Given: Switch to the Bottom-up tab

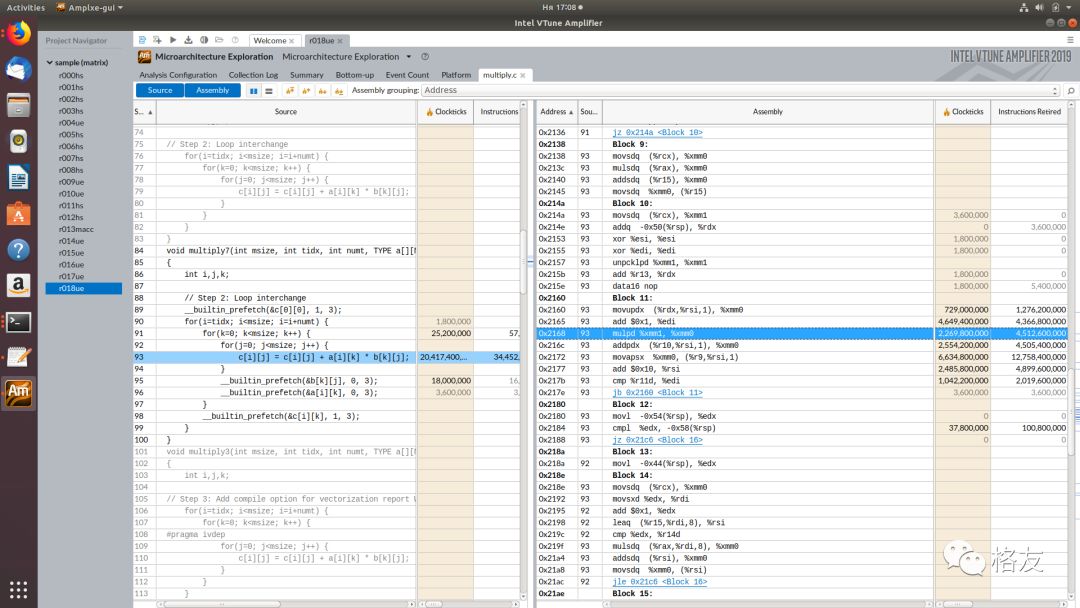Looking at the screenshot, I should 355,75.
